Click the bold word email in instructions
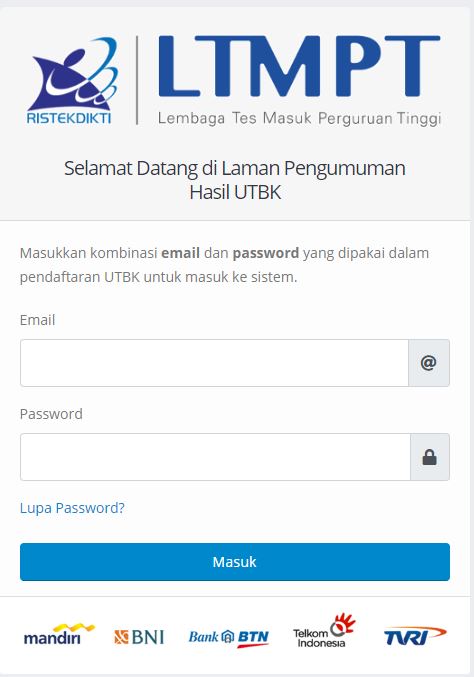This screenshot has width=474, height=677. [x=180, y=253]
